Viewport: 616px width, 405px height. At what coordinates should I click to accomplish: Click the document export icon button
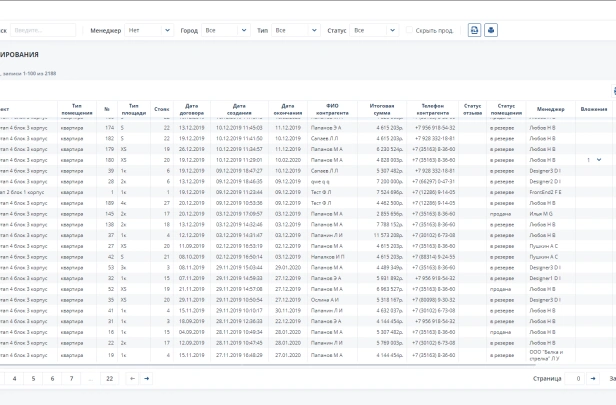pyautogui.click(x=474, y=30)
